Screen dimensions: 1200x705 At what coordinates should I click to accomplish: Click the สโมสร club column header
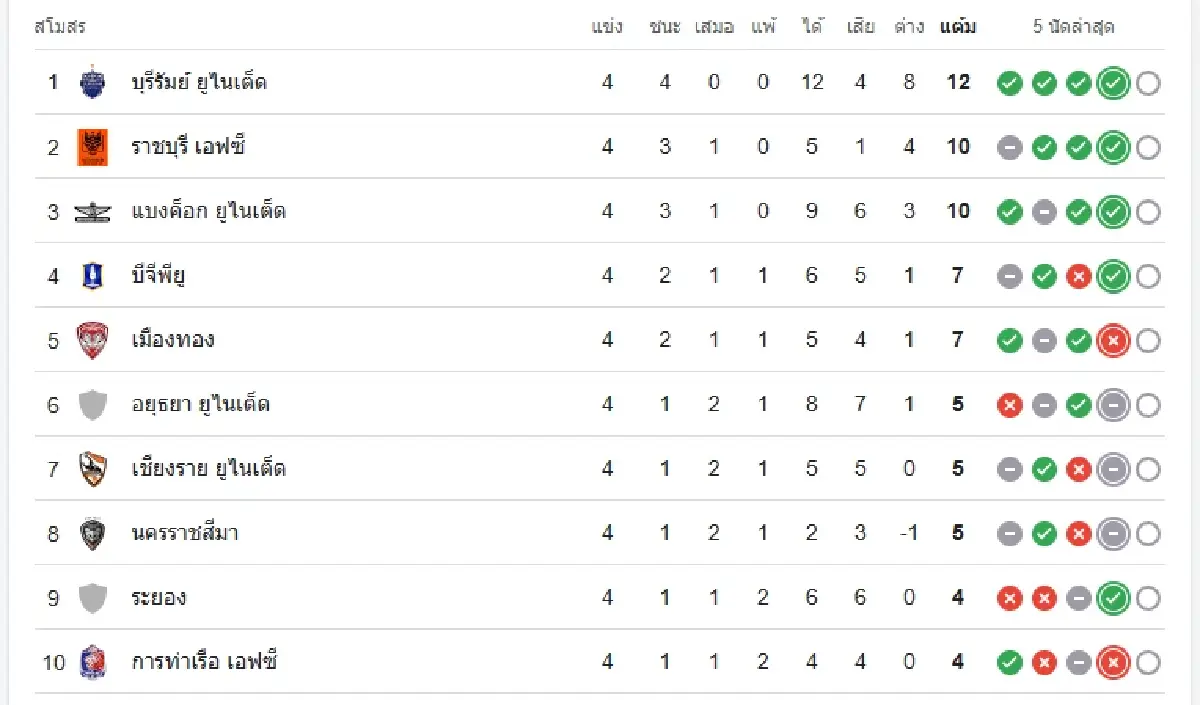pyautogui.click(x=60, y=27)
